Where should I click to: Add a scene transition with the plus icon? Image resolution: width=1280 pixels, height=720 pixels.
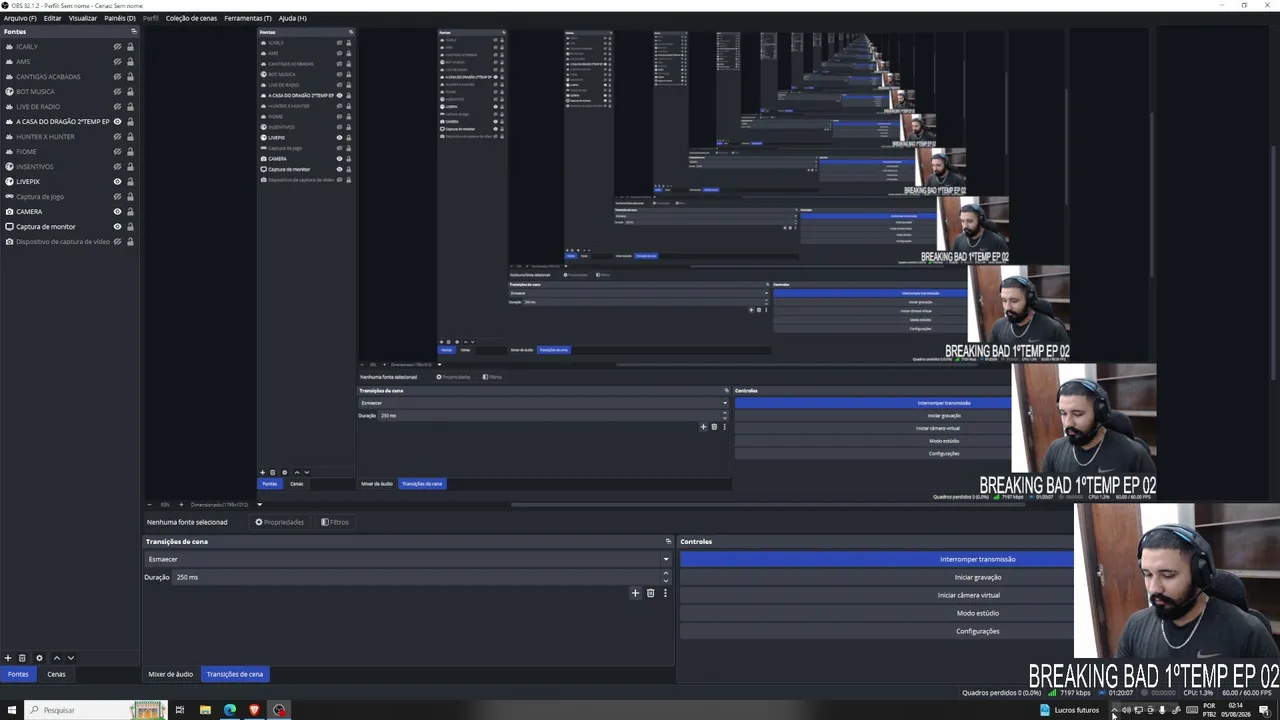pyautogui.click(x=635, y=593)
